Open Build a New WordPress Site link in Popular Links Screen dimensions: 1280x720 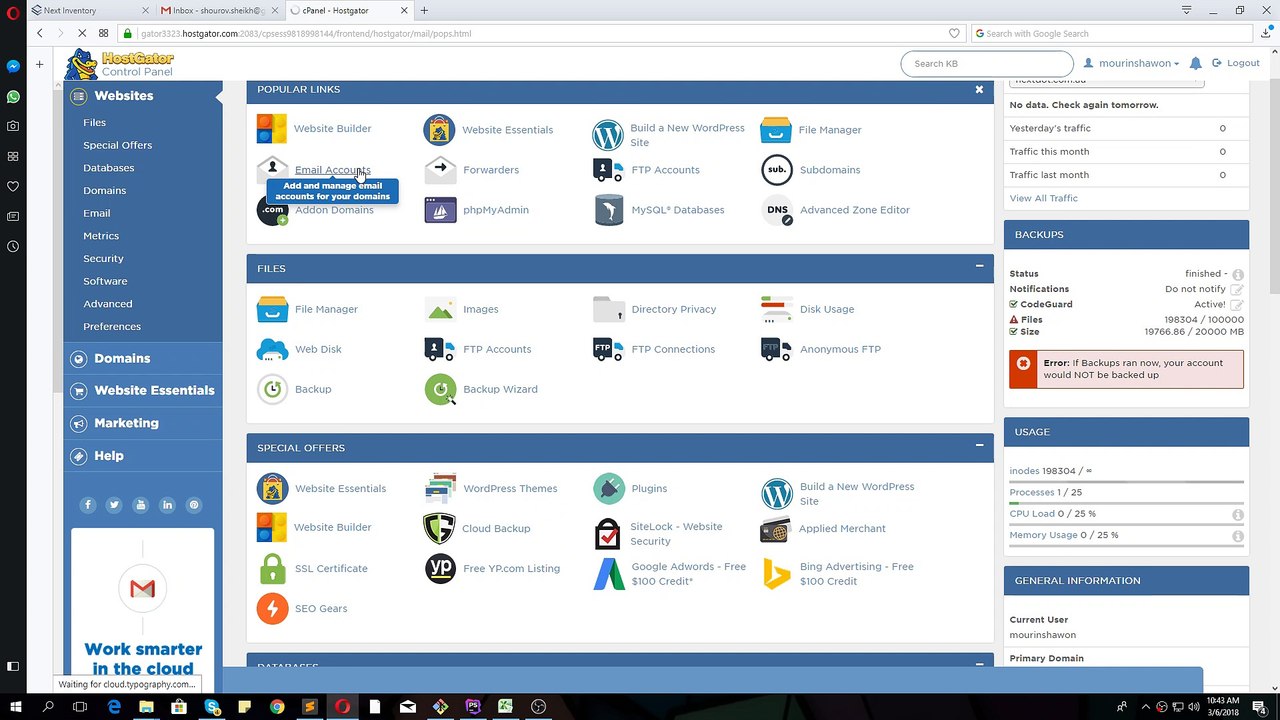pos(687,135)
